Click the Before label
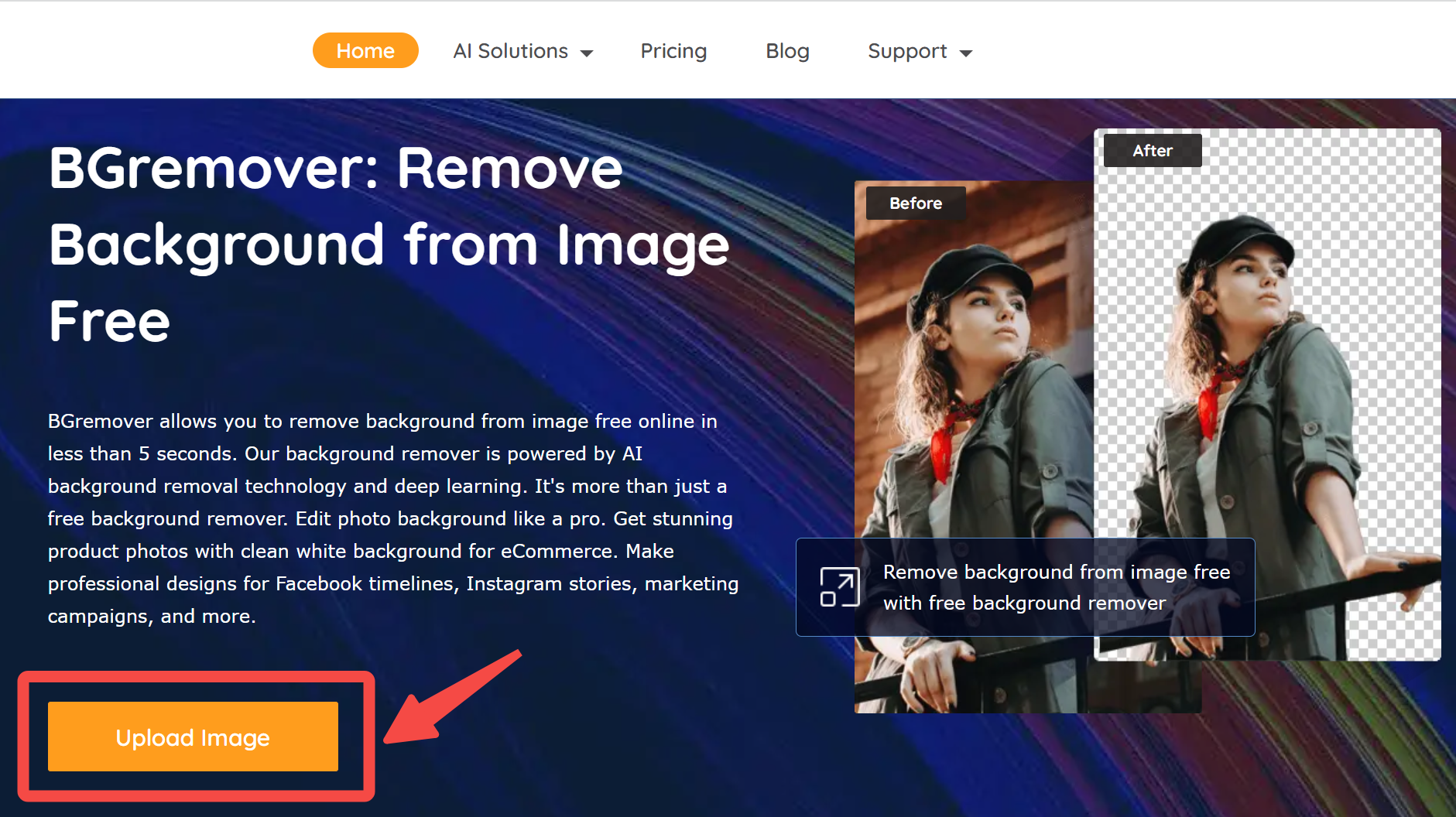The image size is (1456, 817). point(916,203)
